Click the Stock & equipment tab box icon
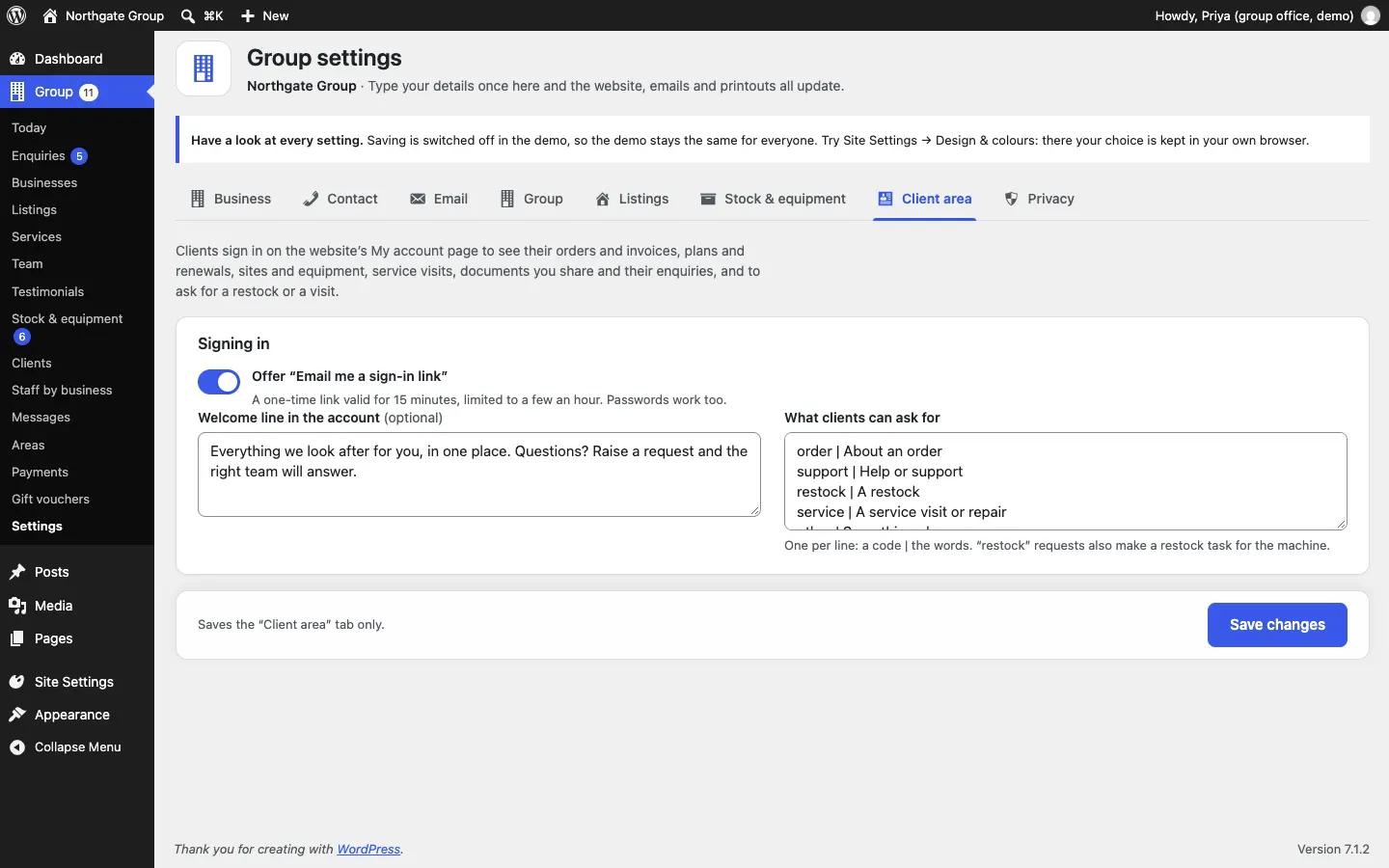The height and width of the screenshot is (868, 1389). pyautogui.click(x=708, y=199)
